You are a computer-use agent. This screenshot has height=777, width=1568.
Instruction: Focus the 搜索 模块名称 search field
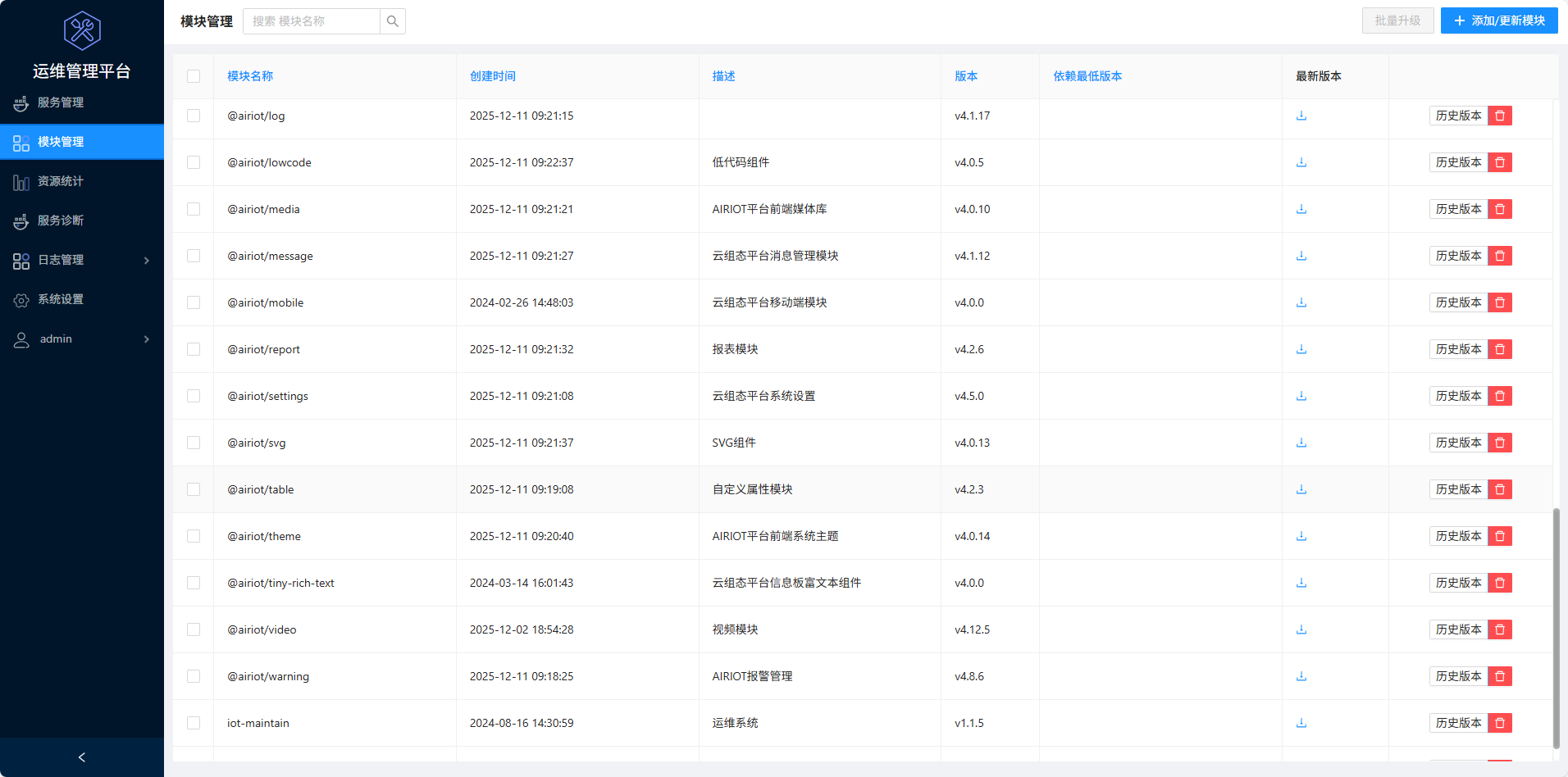312,21
